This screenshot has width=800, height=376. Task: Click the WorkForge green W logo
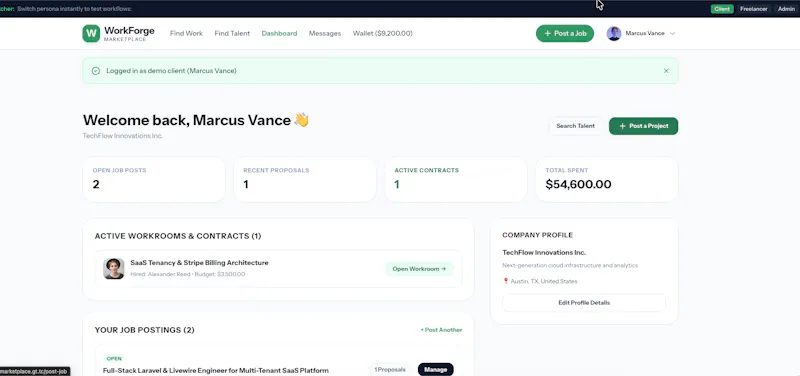click(x=91, y=33)
